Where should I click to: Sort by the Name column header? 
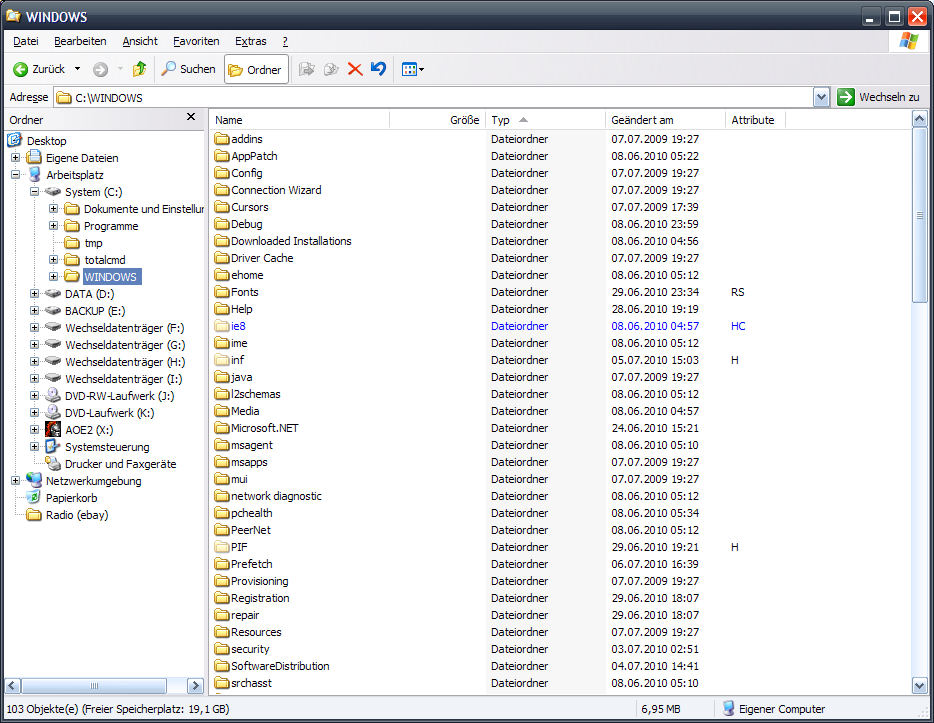click(x=300, y=120)
